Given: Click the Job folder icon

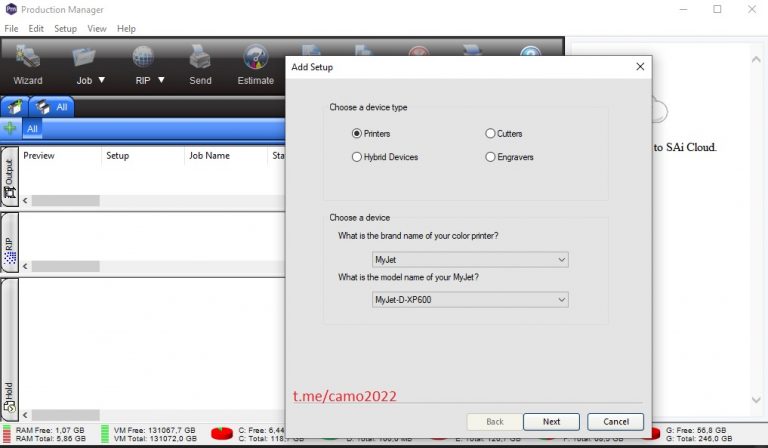Looking at the screenshot, I should pos(85,58).
